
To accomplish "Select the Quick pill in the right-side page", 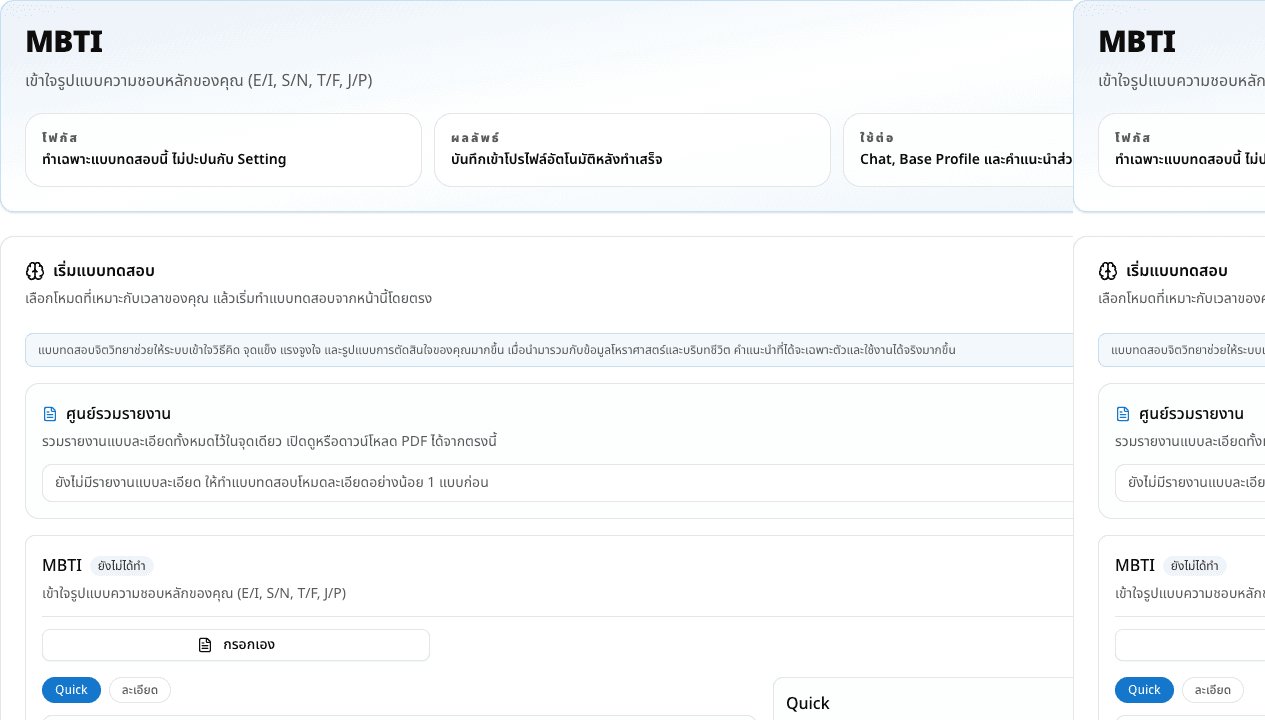I will click(x=1144, y=690).
